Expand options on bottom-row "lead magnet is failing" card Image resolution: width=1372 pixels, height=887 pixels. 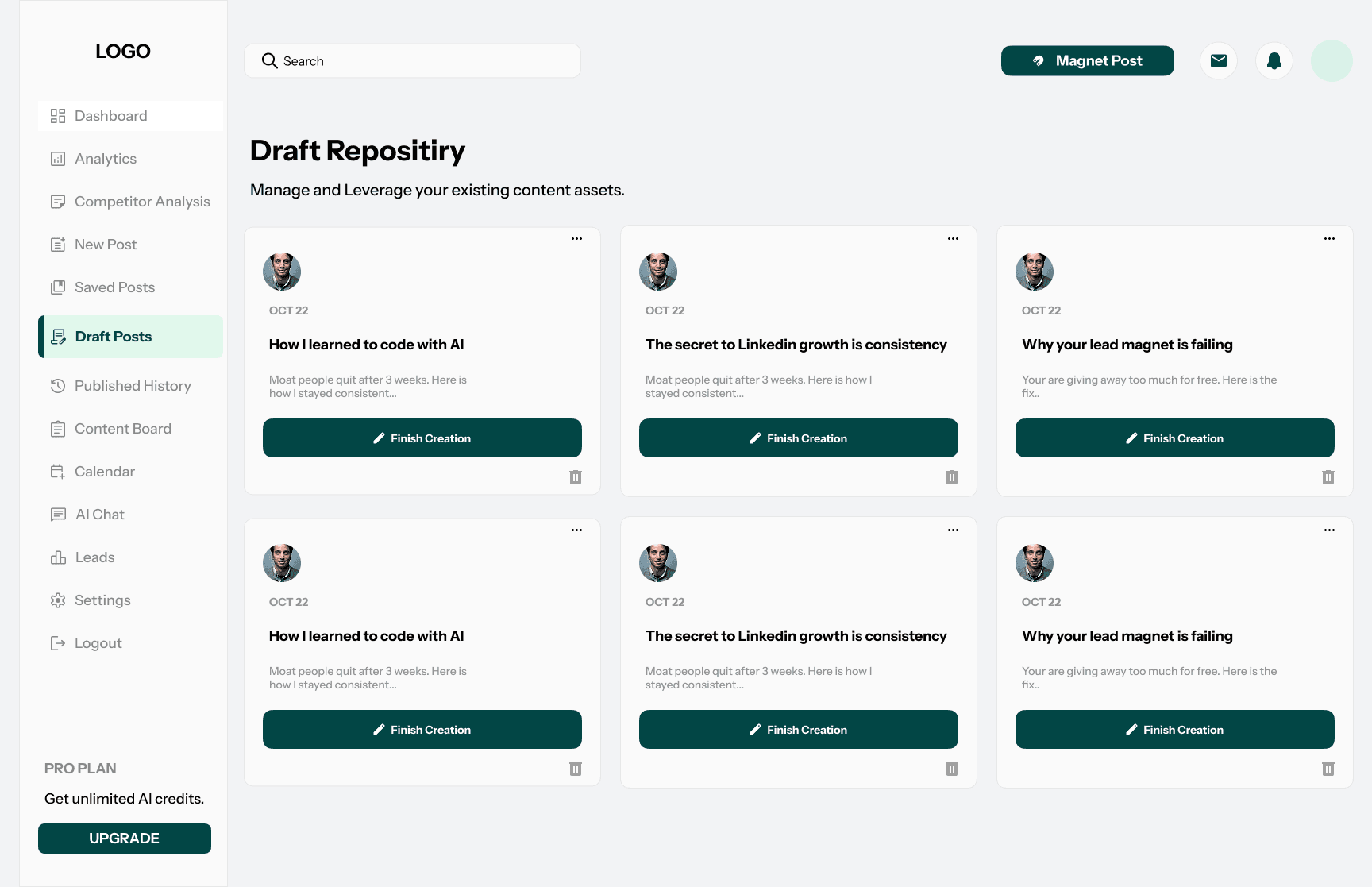coord(1330,530)
